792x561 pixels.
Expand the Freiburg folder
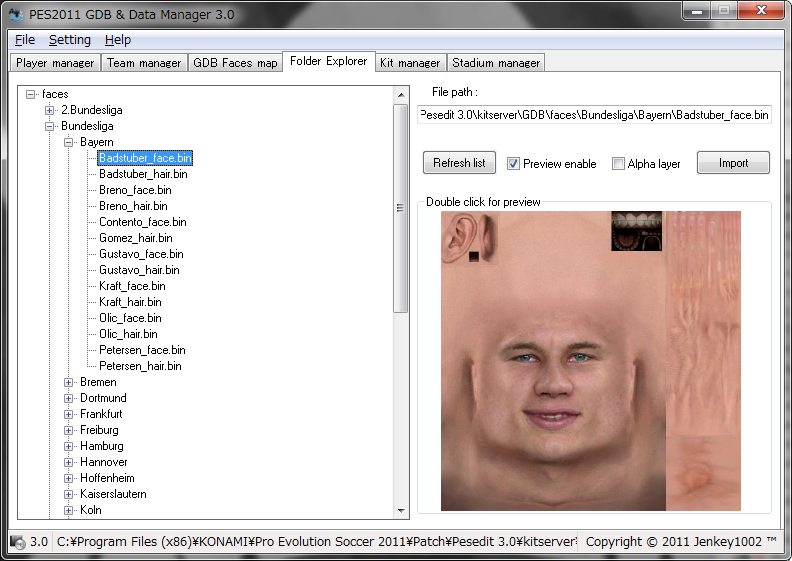click(x=69, y=431)
